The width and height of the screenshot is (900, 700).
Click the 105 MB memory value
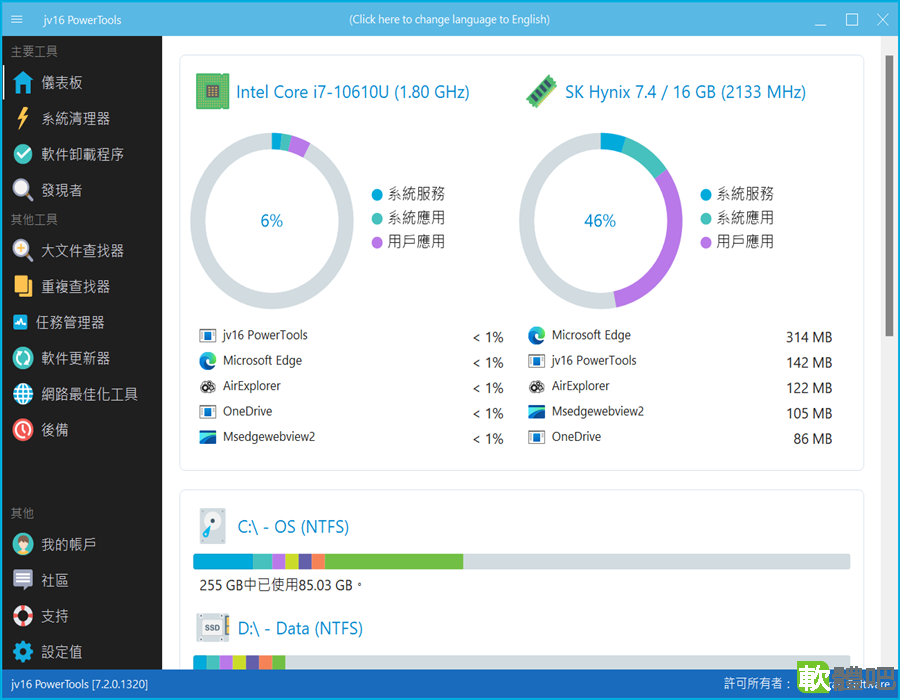pos(809,413)
